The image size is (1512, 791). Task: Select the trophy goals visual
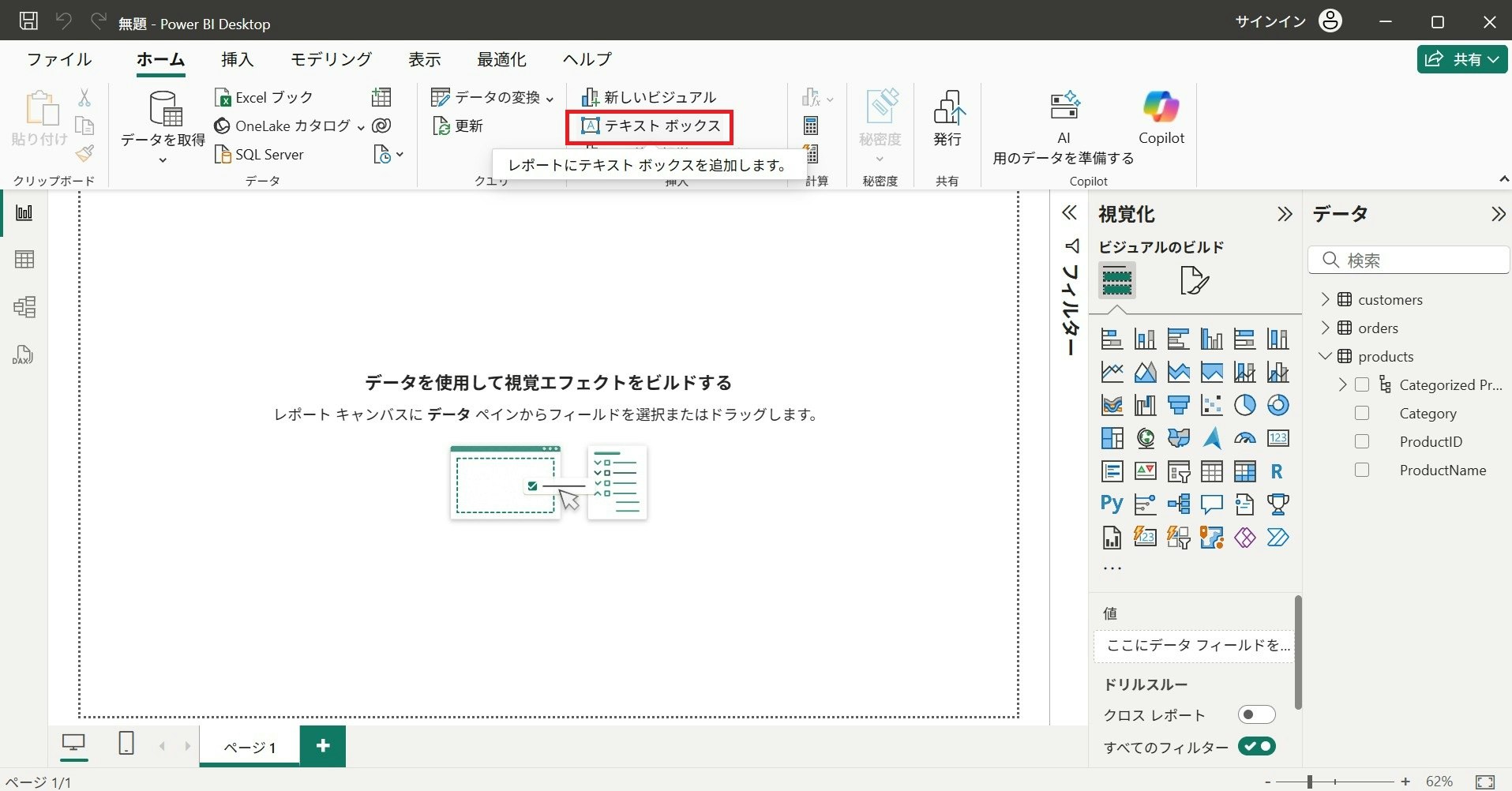pos(1278,504)
